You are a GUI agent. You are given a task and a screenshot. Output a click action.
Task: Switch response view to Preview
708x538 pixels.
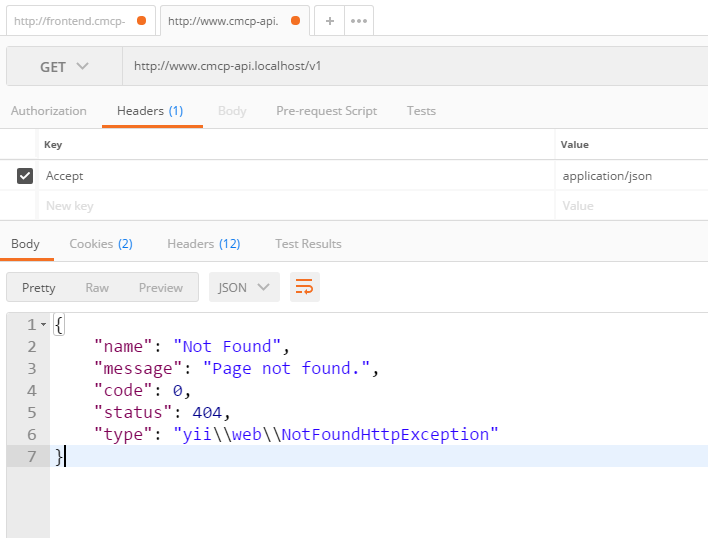pyautogui.click(x=160, y=288)
